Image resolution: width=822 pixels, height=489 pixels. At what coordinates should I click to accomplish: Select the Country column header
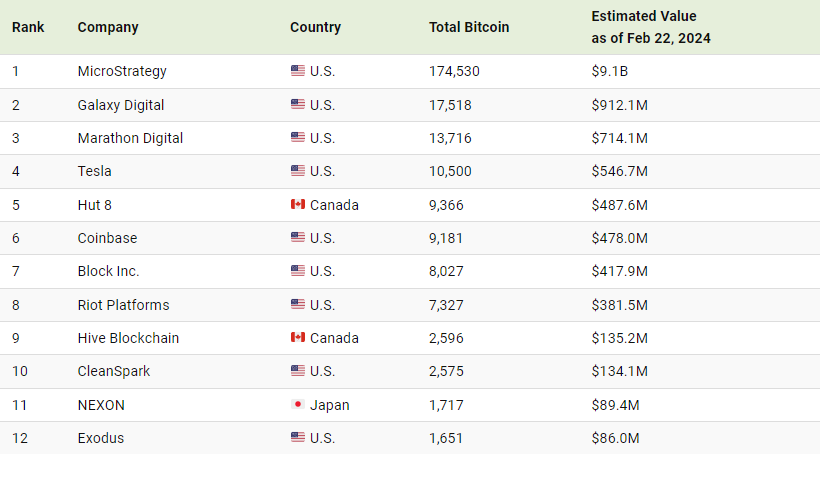[315, 27]
